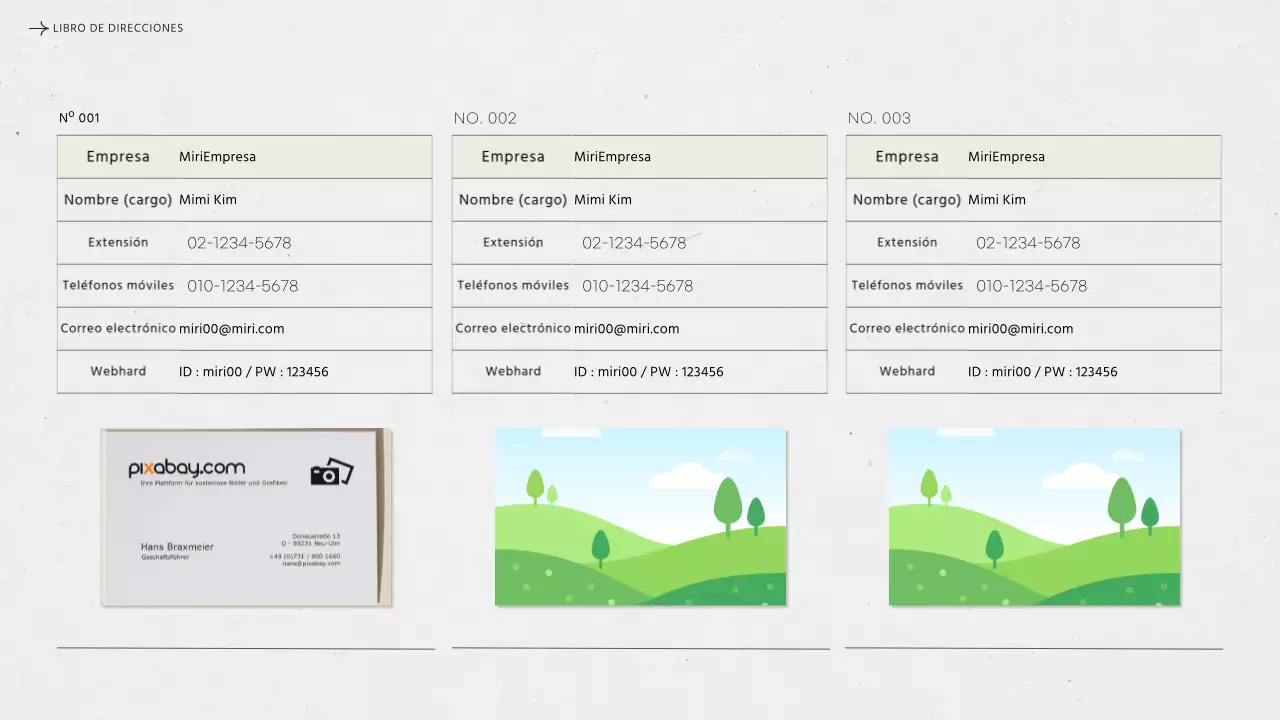Select the landscape image under card 002

pyautogui.click(x=640, y=517)
